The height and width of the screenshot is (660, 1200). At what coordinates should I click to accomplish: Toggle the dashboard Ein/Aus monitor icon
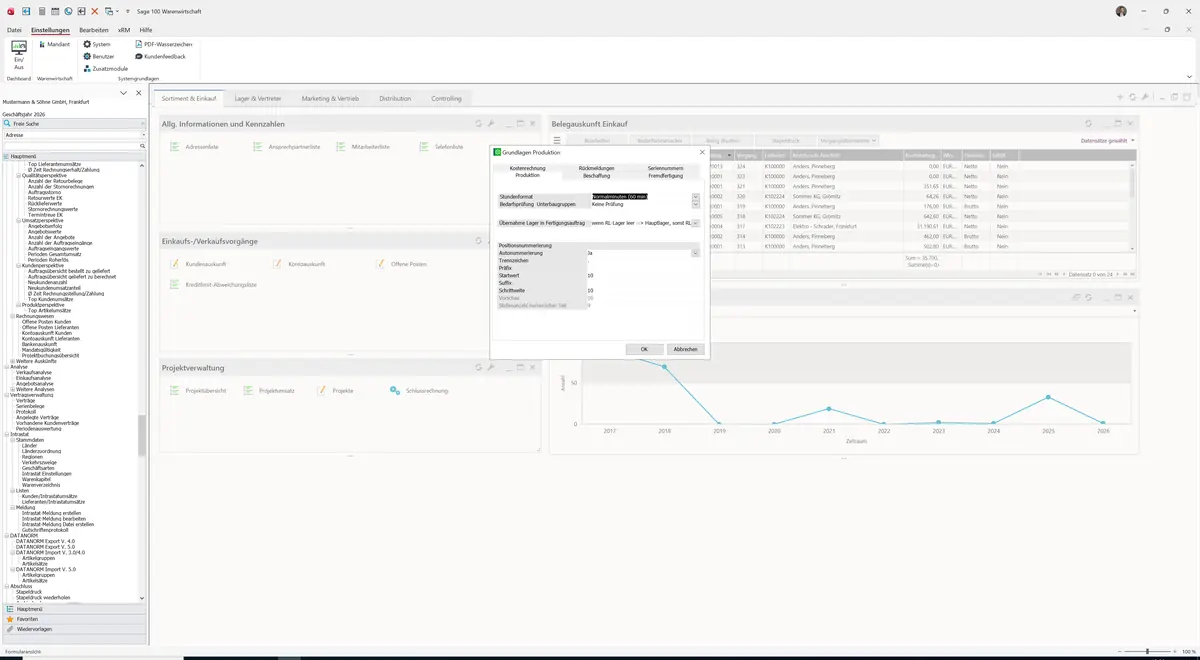18,55
